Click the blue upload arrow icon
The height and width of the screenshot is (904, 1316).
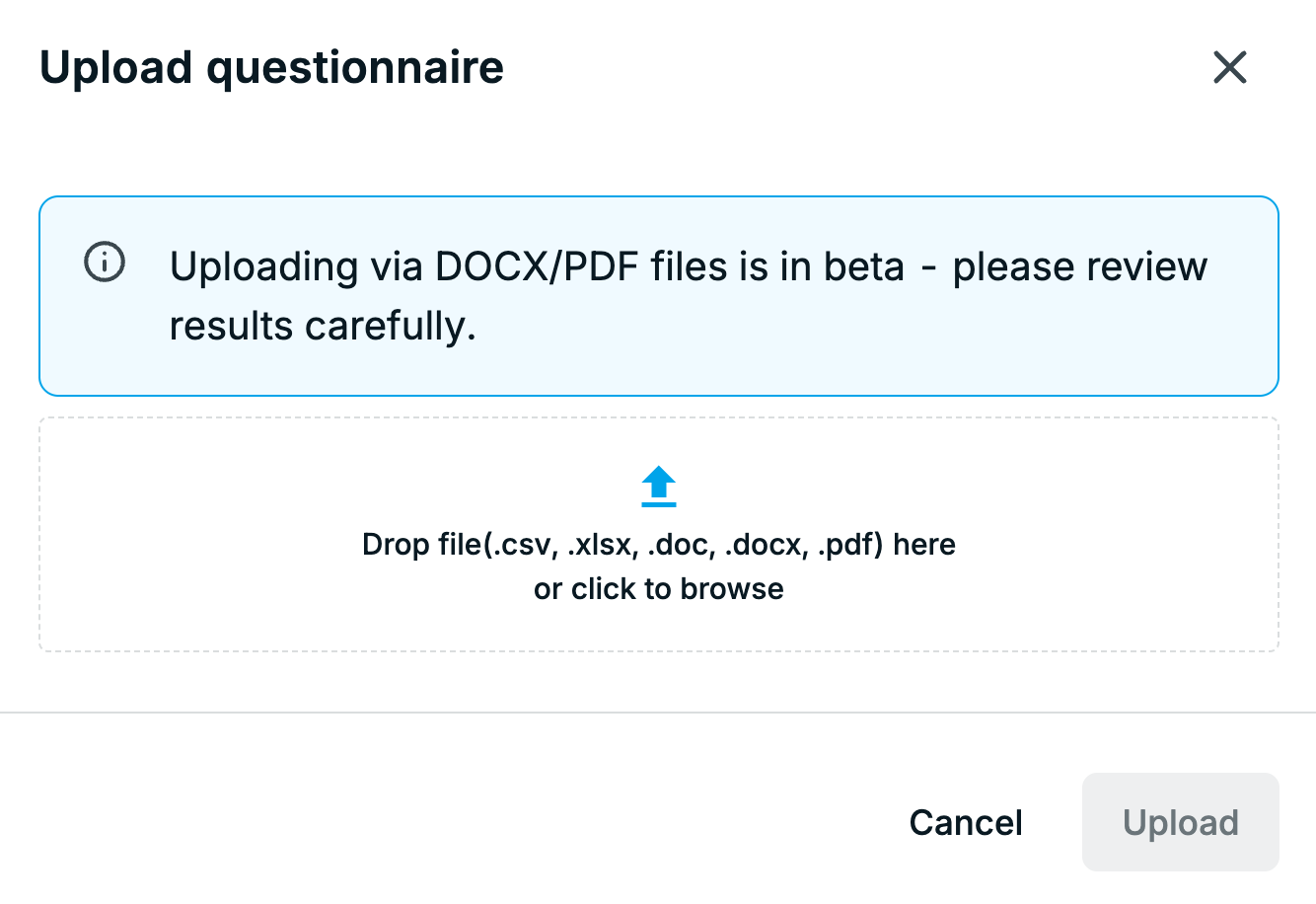point(659,487)
